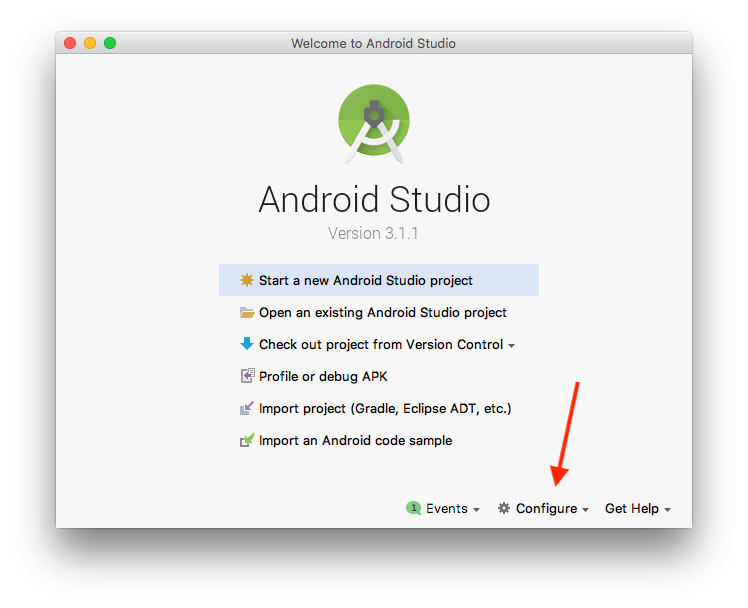
Task: Click the folder icon for Open existing project
Action: pos(247,312)
